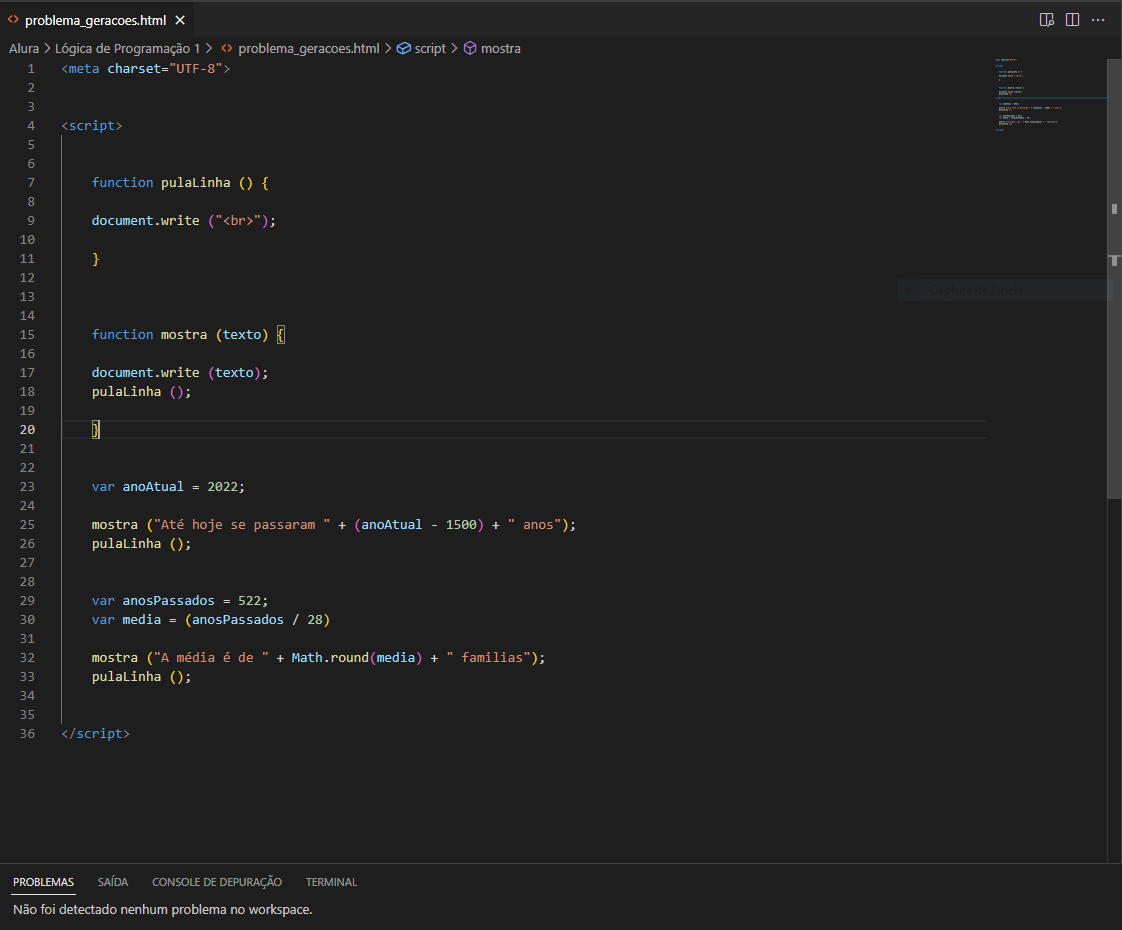The image size is (1122, 930).
Task: Click the HTML file icon in the breadcrumb
Action: pyautogui.click(x=227, y=49)
